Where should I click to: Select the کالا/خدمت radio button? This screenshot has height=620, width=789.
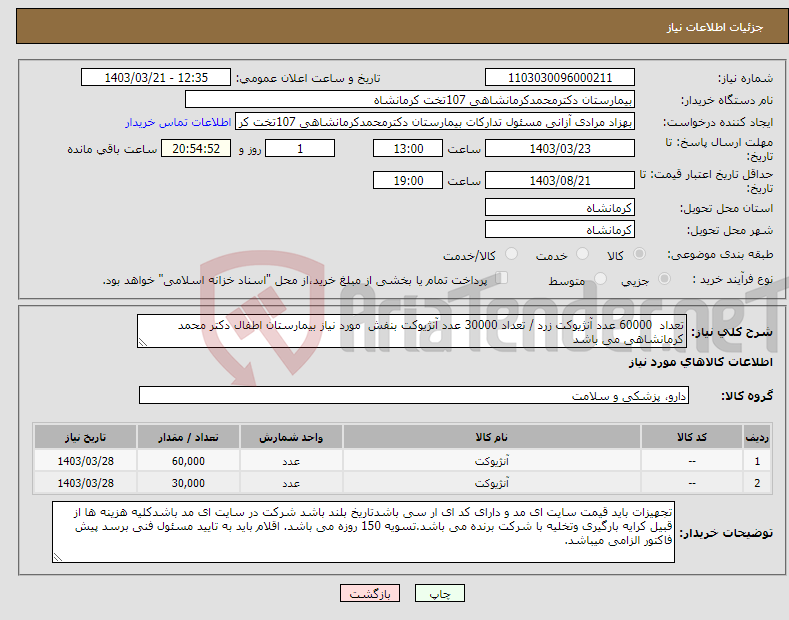511,254
